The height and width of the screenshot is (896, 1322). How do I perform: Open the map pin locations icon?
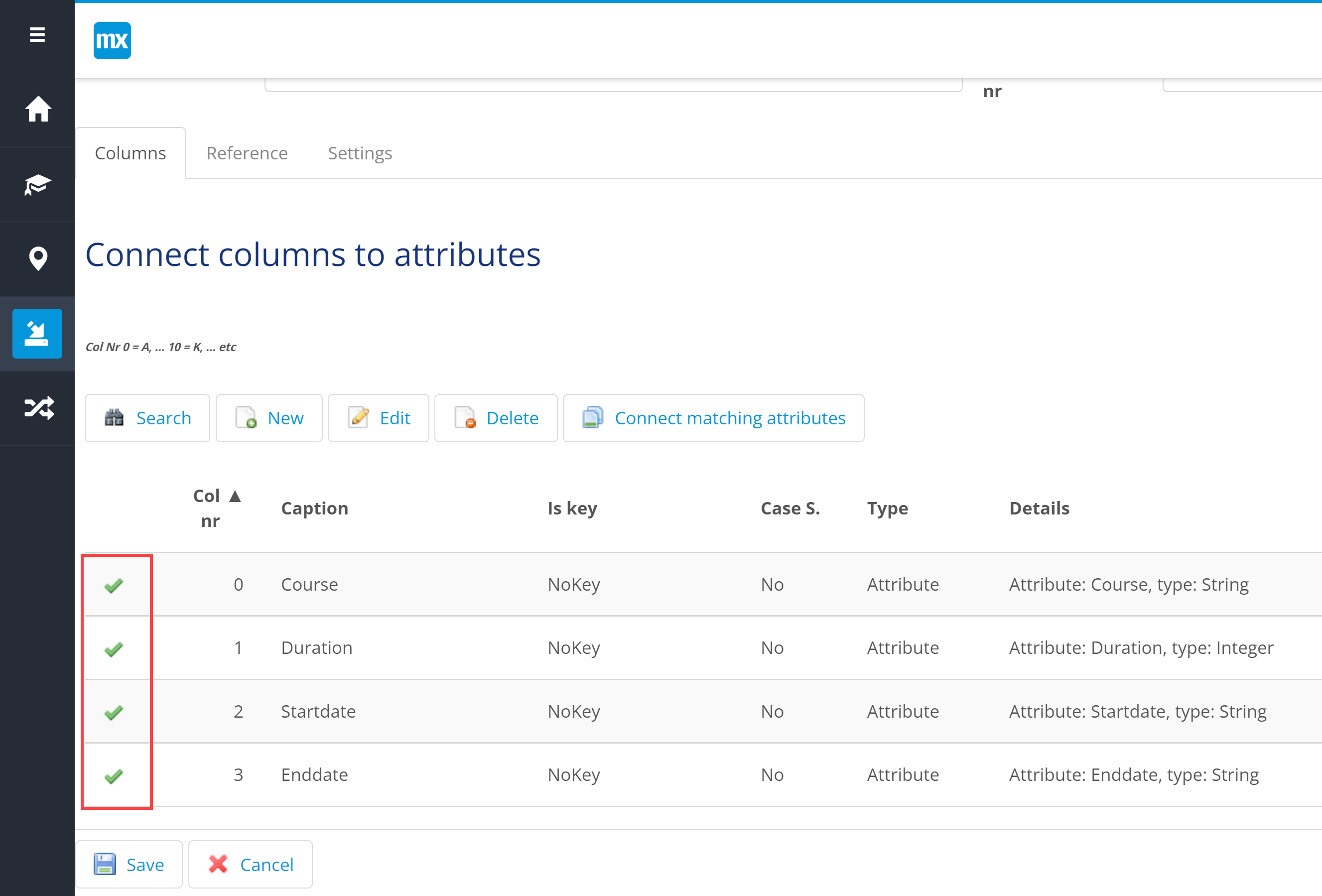pos(37,259)
